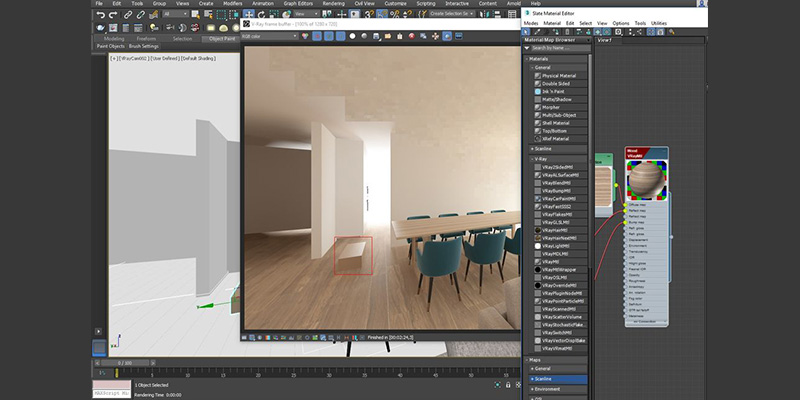800x400 pixels.
Task: Toggle the last frame buffer toolbar button
Action: tap(459, 36)
